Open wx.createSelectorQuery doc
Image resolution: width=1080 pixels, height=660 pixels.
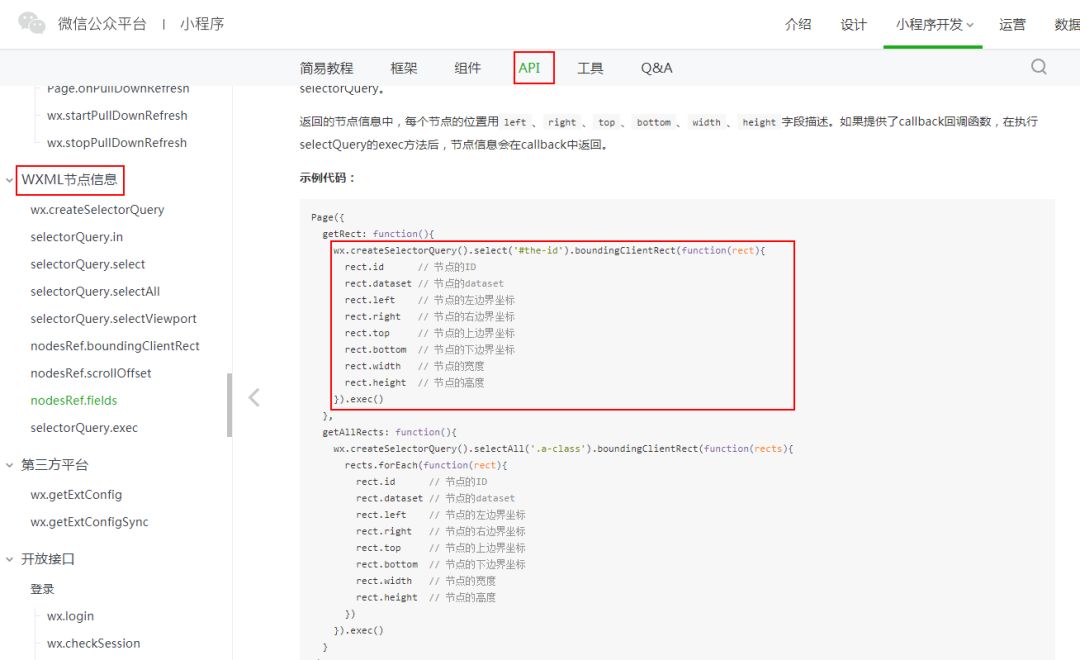[97, 209]
